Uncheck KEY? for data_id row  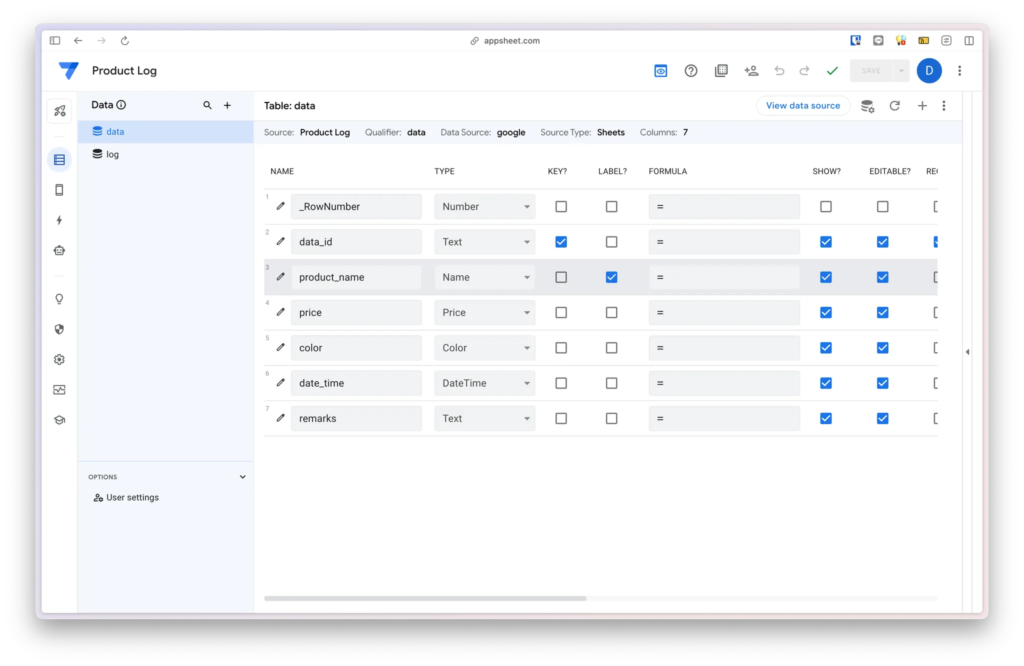(x=561, y=242)
